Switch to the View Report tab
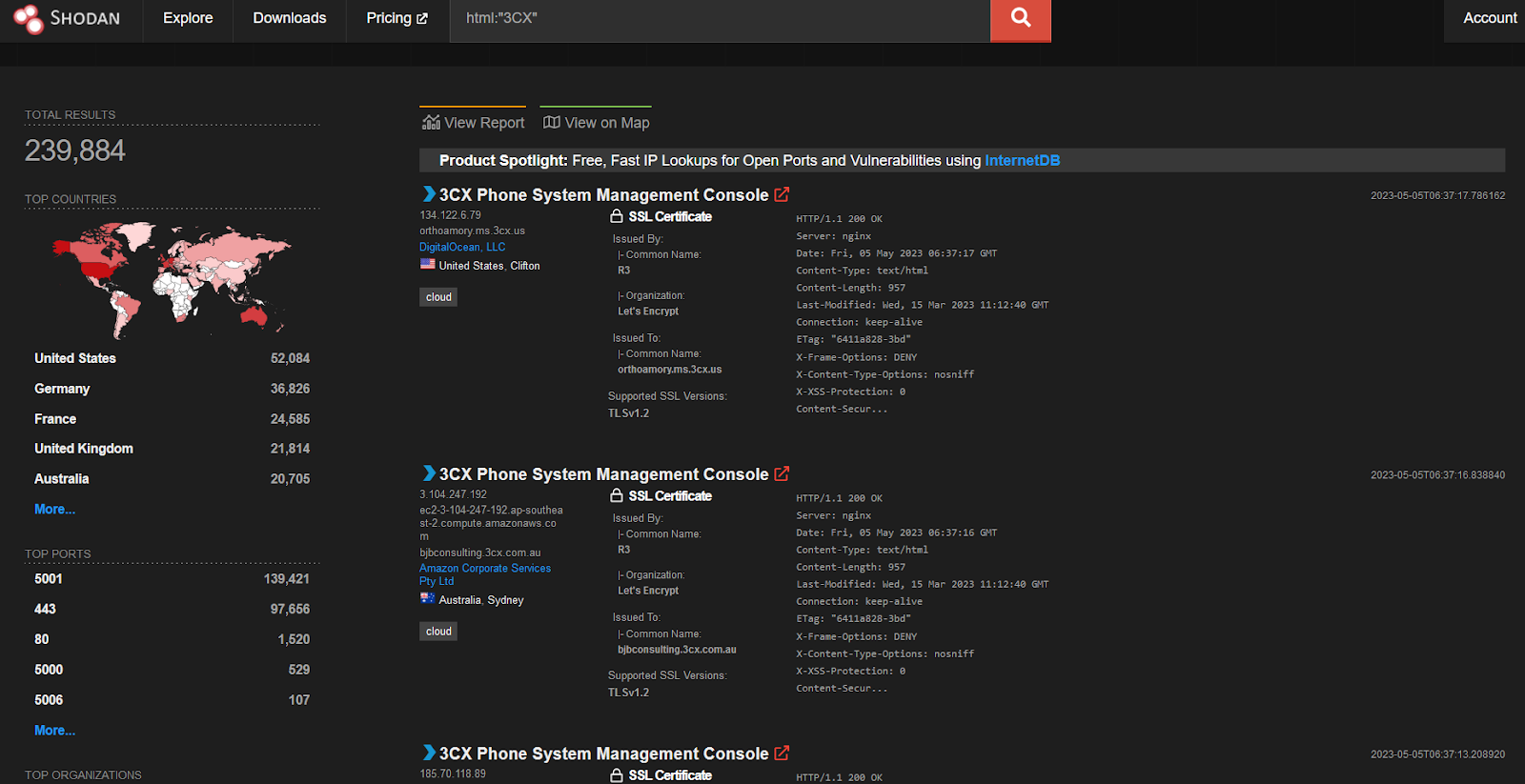The height and width of the screenshot is (784, 1525). tap(474, 122)
